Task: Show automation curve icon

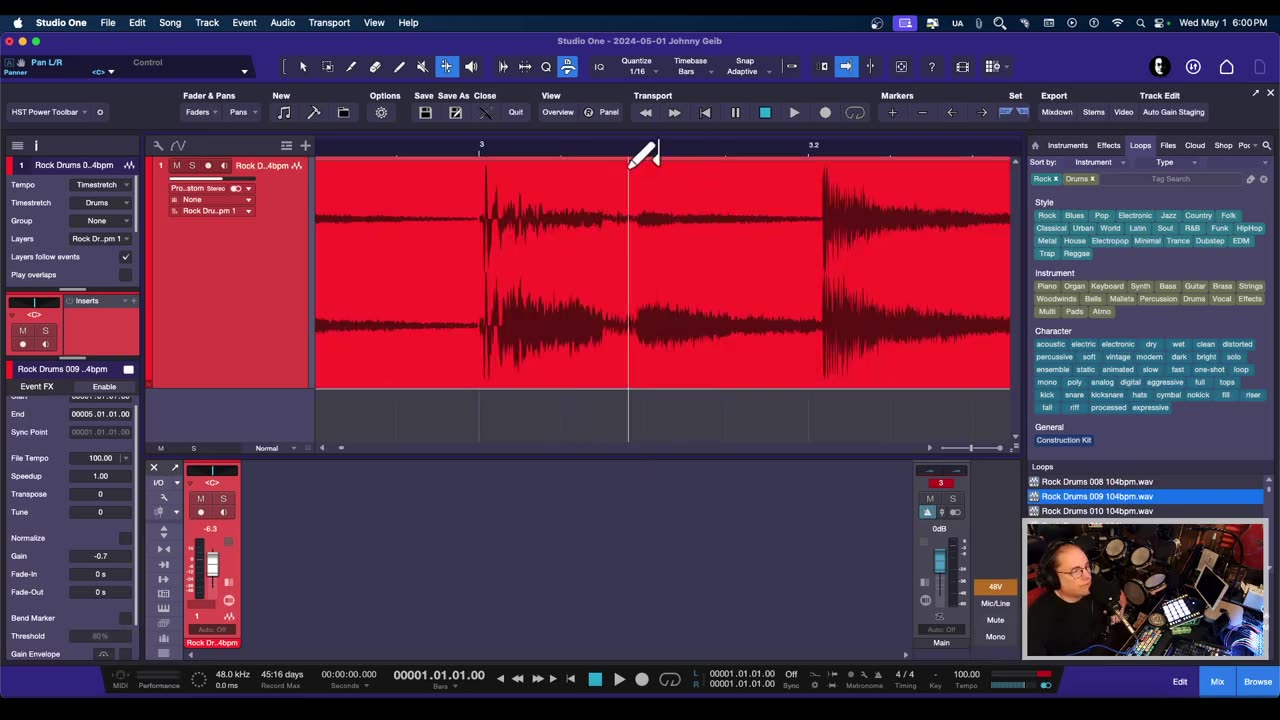Action: coord(178,146)
